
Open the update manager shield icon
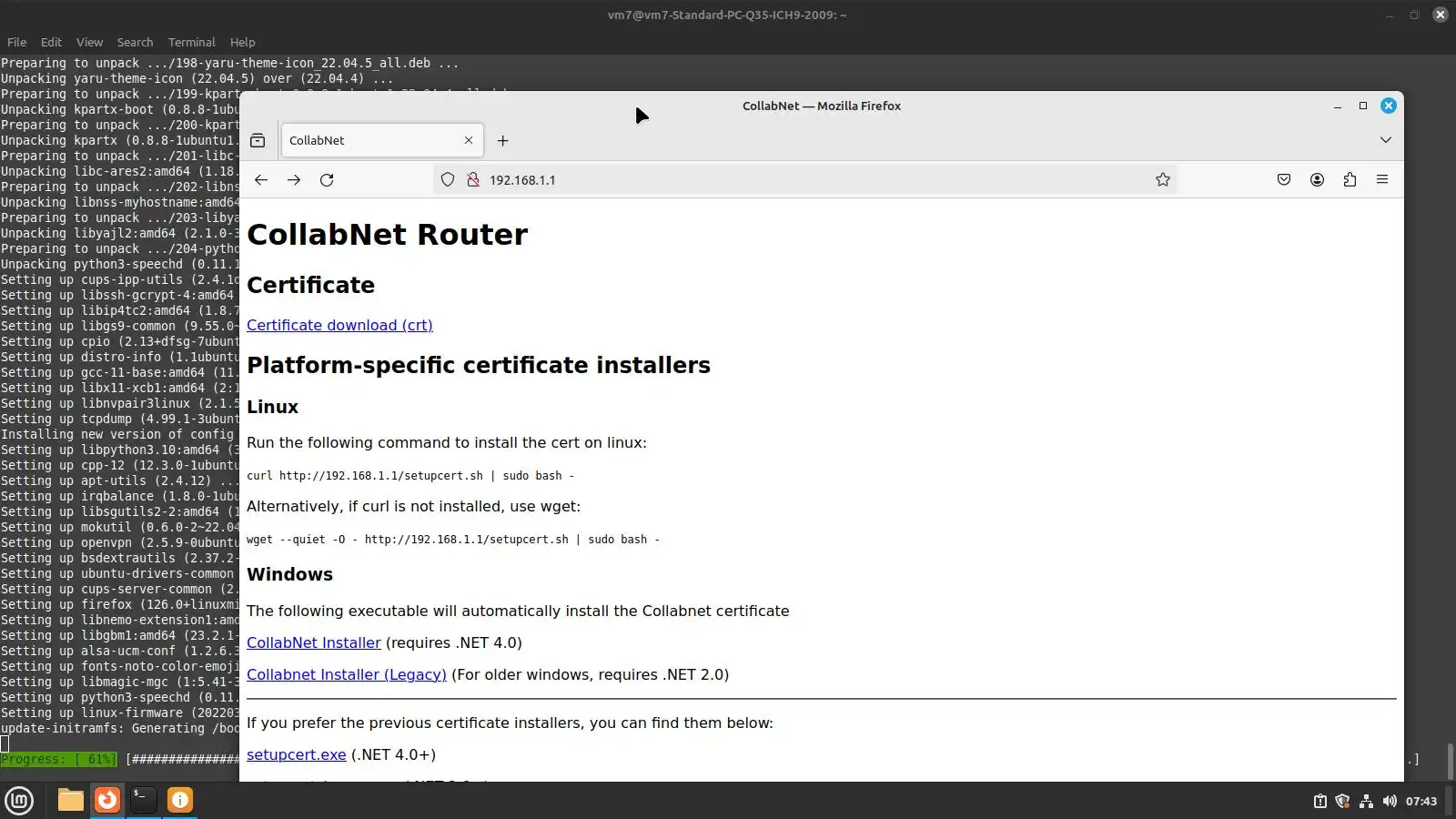click(x=1342, y=801)
